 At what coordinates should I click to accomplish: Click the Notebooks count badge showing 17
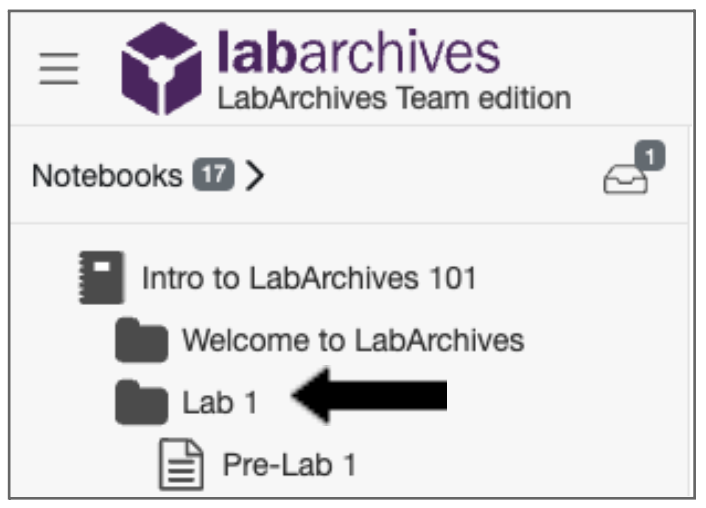point(213,176)
